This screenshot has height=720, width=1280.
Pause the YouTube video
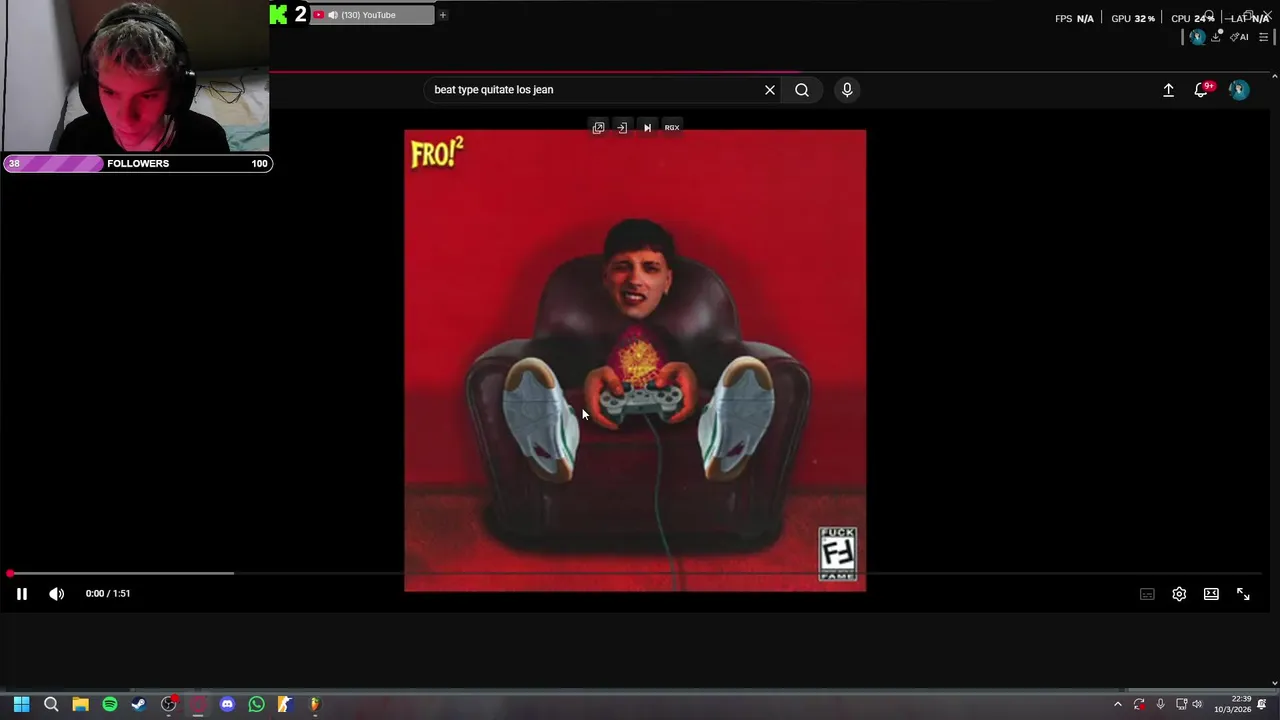coord(21,594)
